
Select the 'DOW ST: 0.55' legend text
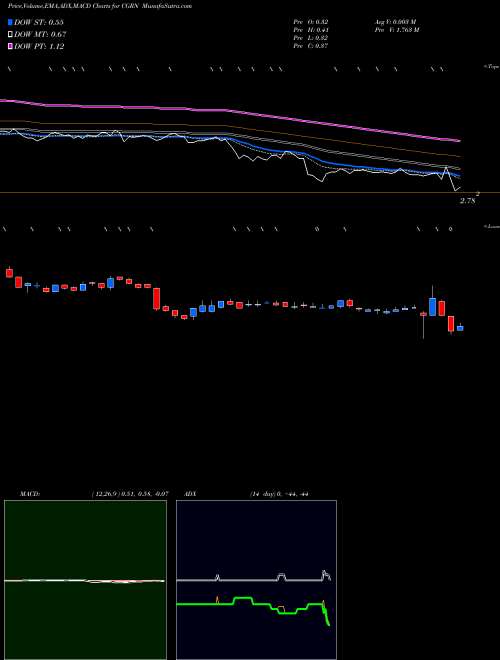(x=39, y=22)
